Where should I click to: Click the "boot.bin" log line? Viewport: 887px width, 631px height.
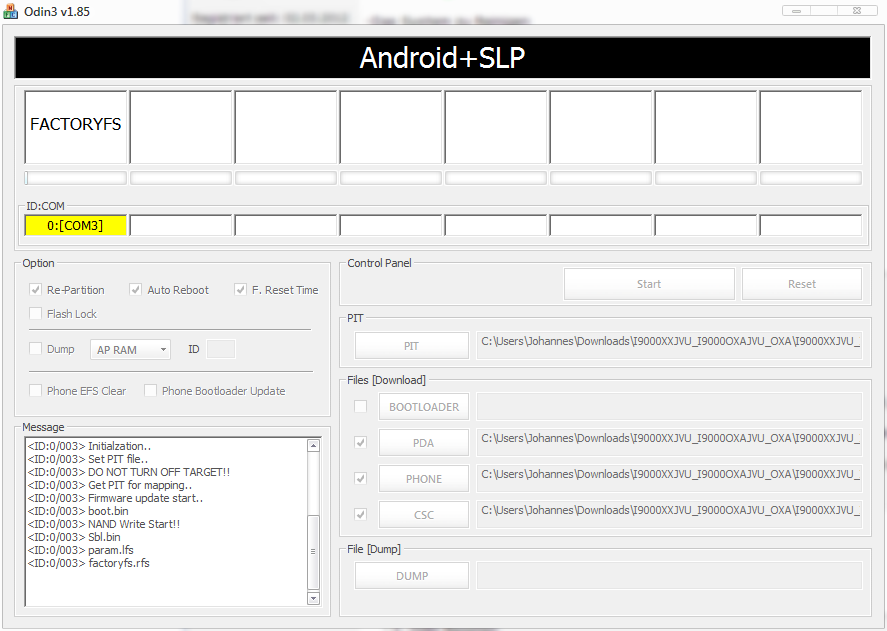point(78,511)
